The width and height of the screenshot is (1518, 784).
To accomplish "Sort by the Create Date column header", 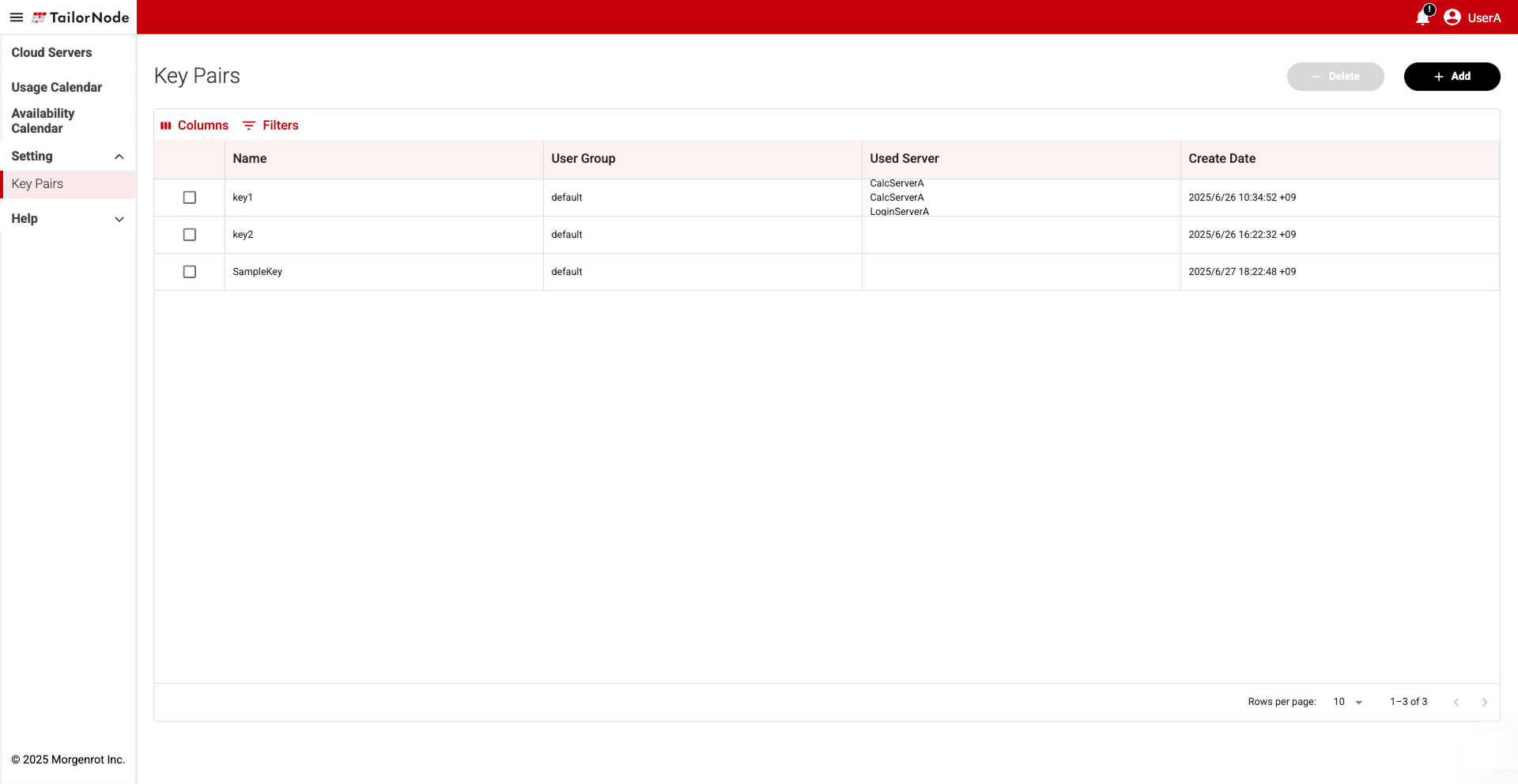I will [1222, 159].
